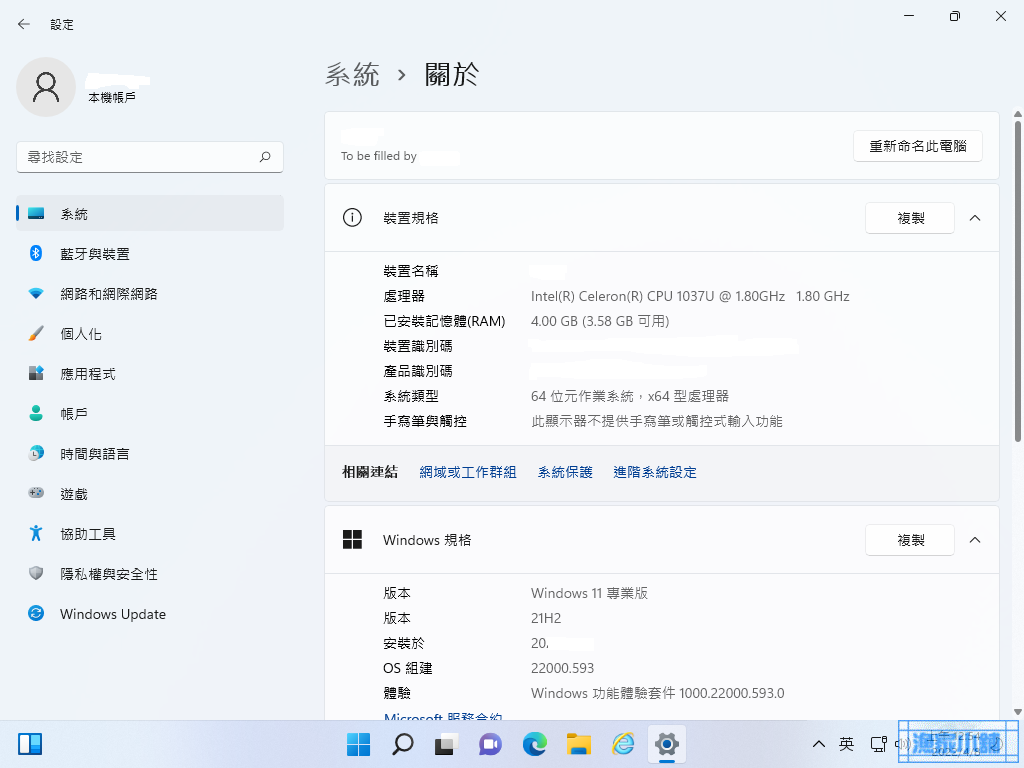The height and width of the screenshot is (768, 1024).
Task: Open 網路和網際網路 settings
Action: tap(150, 294)
